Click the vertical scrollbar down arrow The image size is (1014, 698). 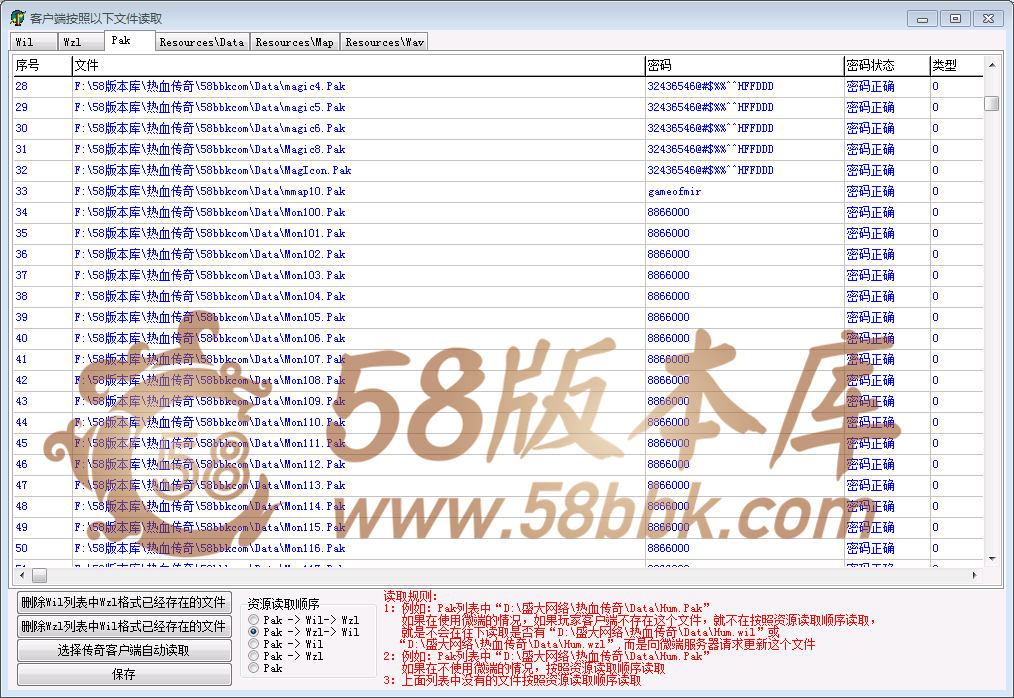tap(991, 559)
